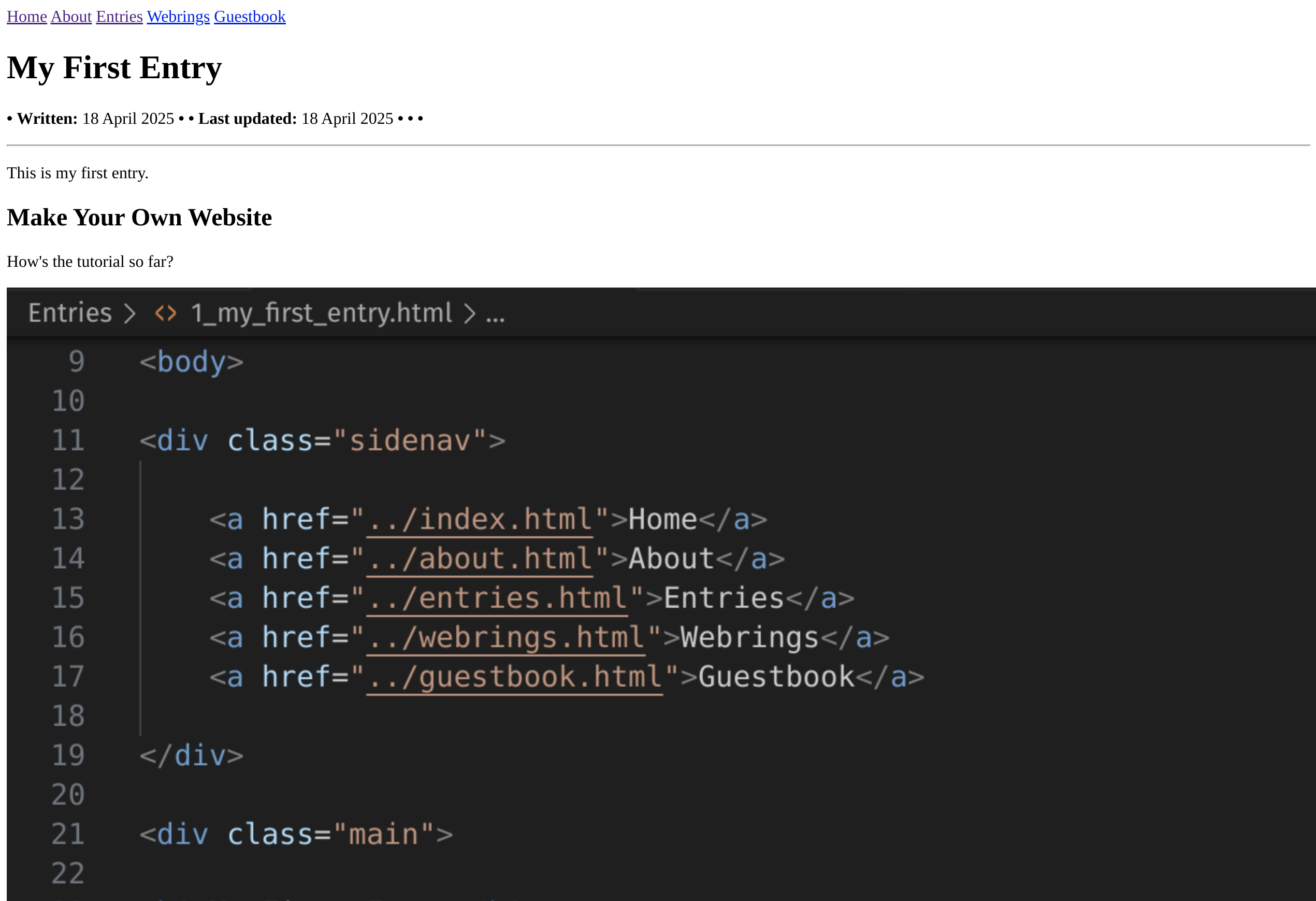Open the Entries link in navigation
The height and width of the screenshot is (901, 1316).
(119, 17)
